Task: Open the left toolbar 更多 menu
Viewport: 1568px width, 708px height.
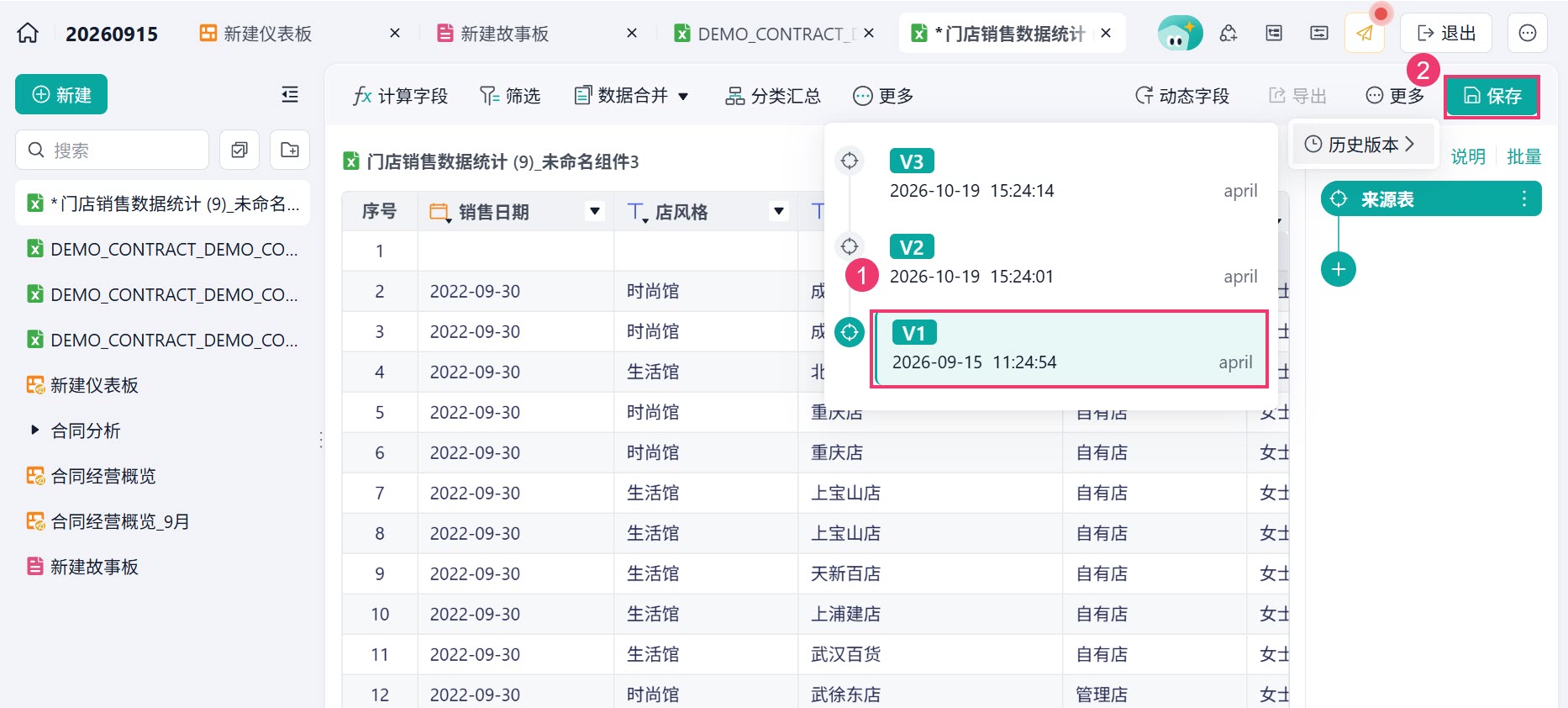Action: 883,96
